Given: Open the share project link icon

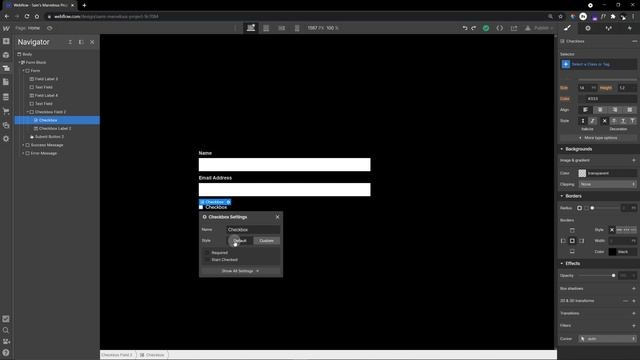Looking at the screenshot, I should [514, 28].
